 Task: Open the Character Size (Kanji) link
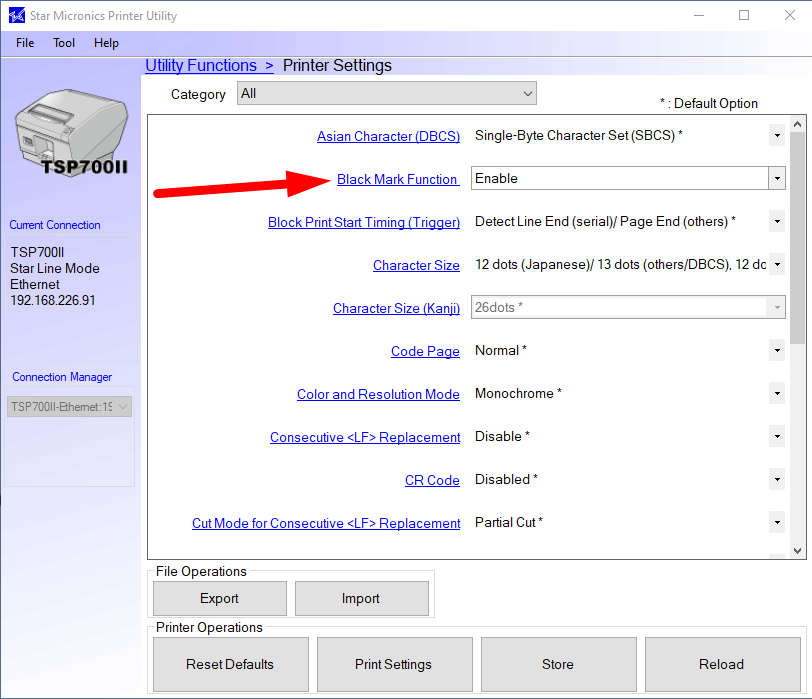[x=396, y=308]
